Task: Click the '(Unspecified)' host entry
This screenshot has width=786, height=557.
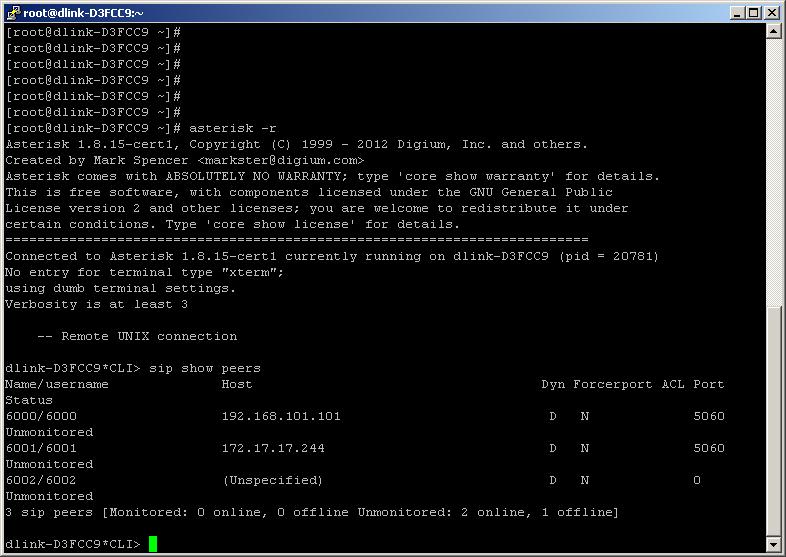Action: pos(273,480)
